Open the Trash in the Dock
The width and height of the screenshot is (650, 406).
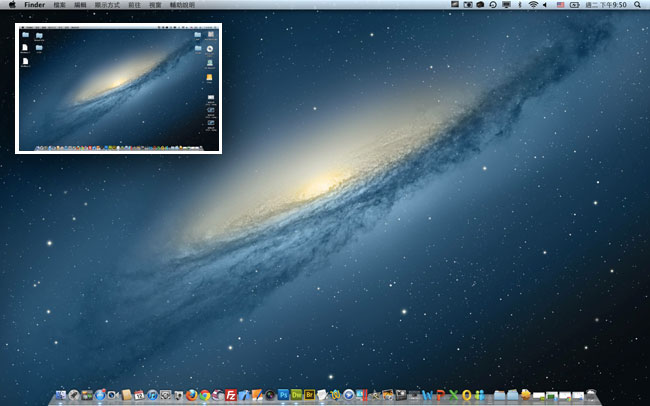click(x=591, y=395)
